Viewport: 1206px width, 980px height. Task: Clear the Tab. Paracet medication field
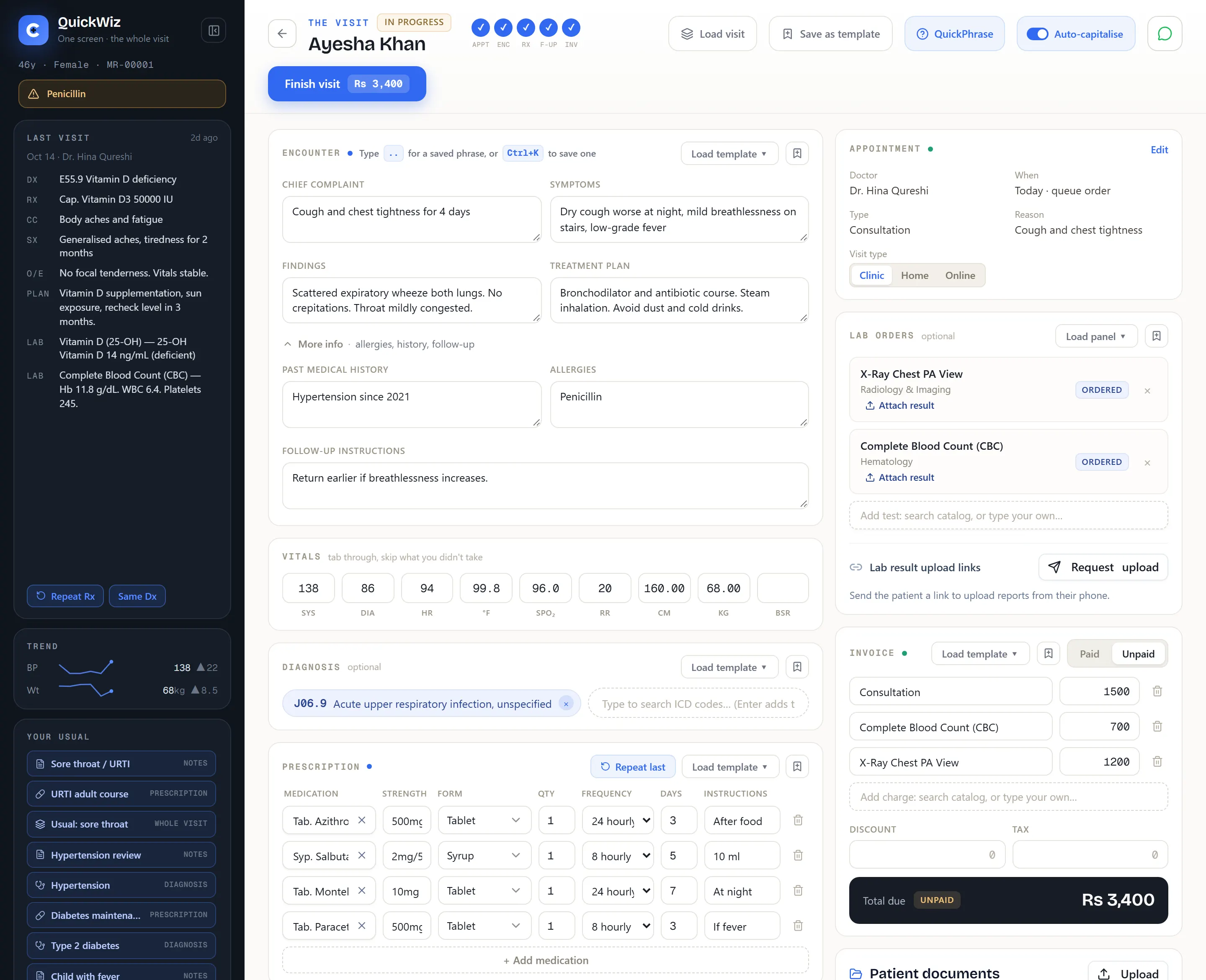pyautogui.click(x=362, y=926)
